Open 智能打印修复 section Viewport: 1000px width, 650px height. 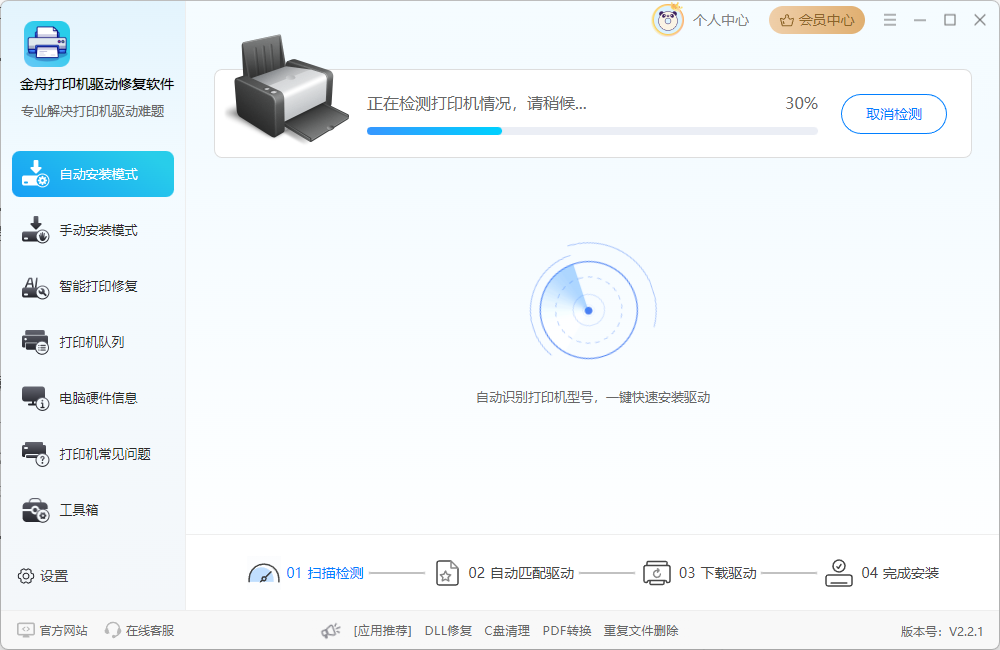[93, 286]
